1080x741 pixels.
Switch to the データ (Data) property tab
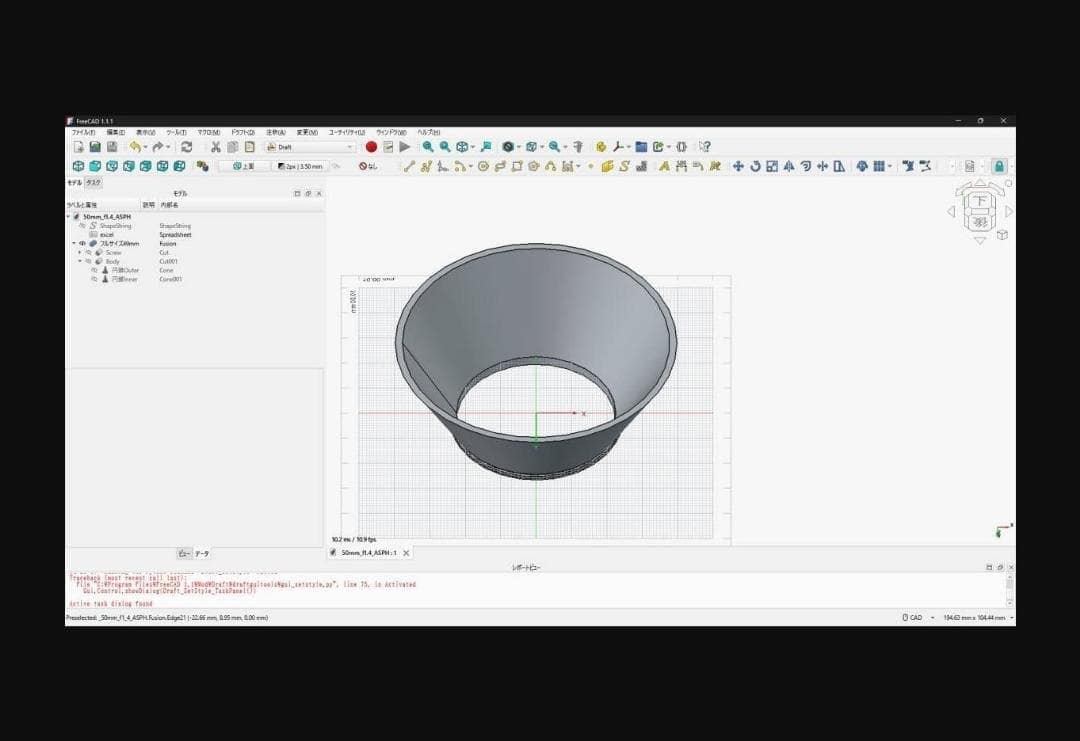pyautogui.click(x=202, y=554)
